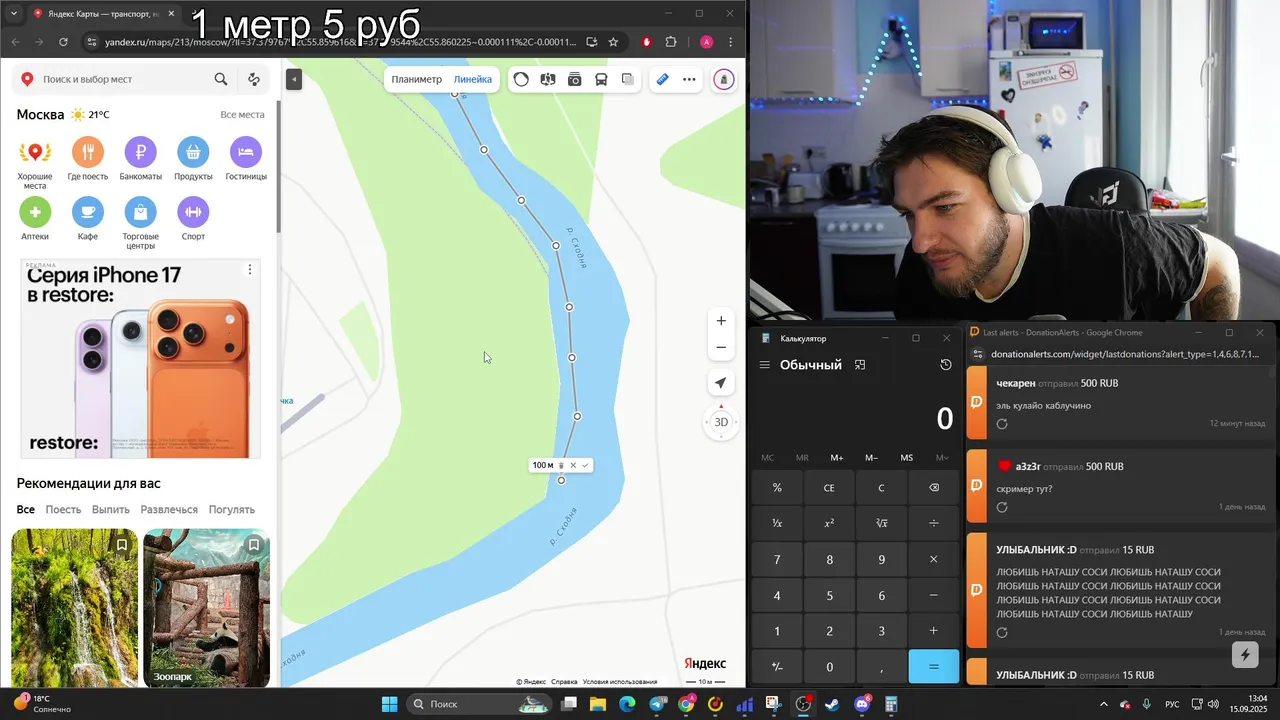Click the blue ruler tool icon

(662, 79)
